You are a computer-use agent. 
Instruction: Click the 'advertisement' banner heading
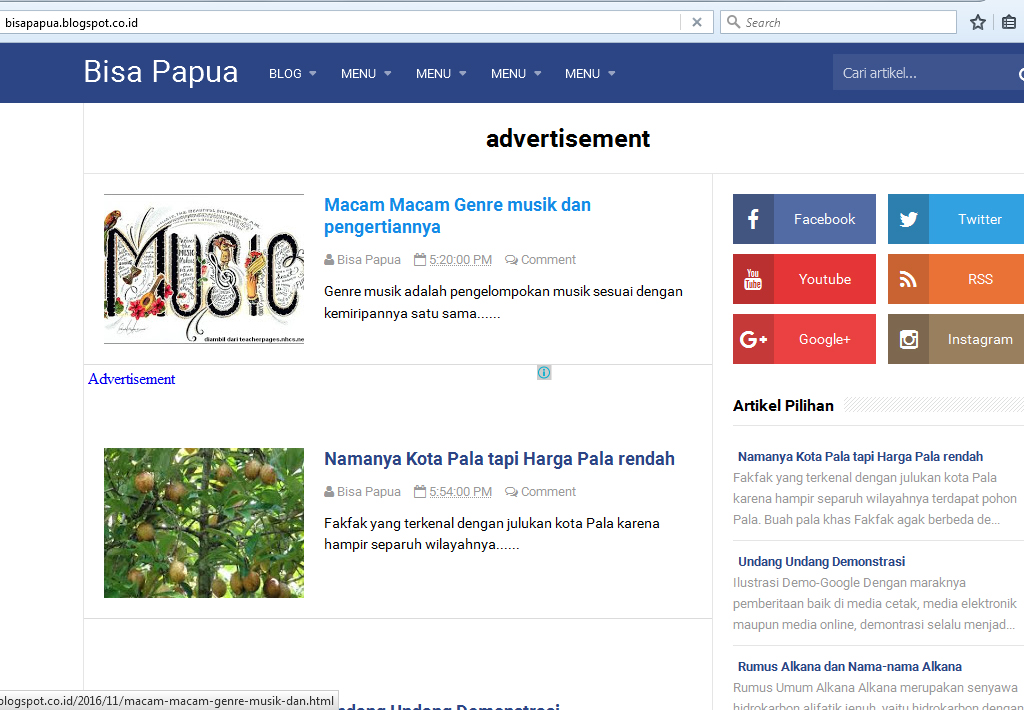point(568,138)
